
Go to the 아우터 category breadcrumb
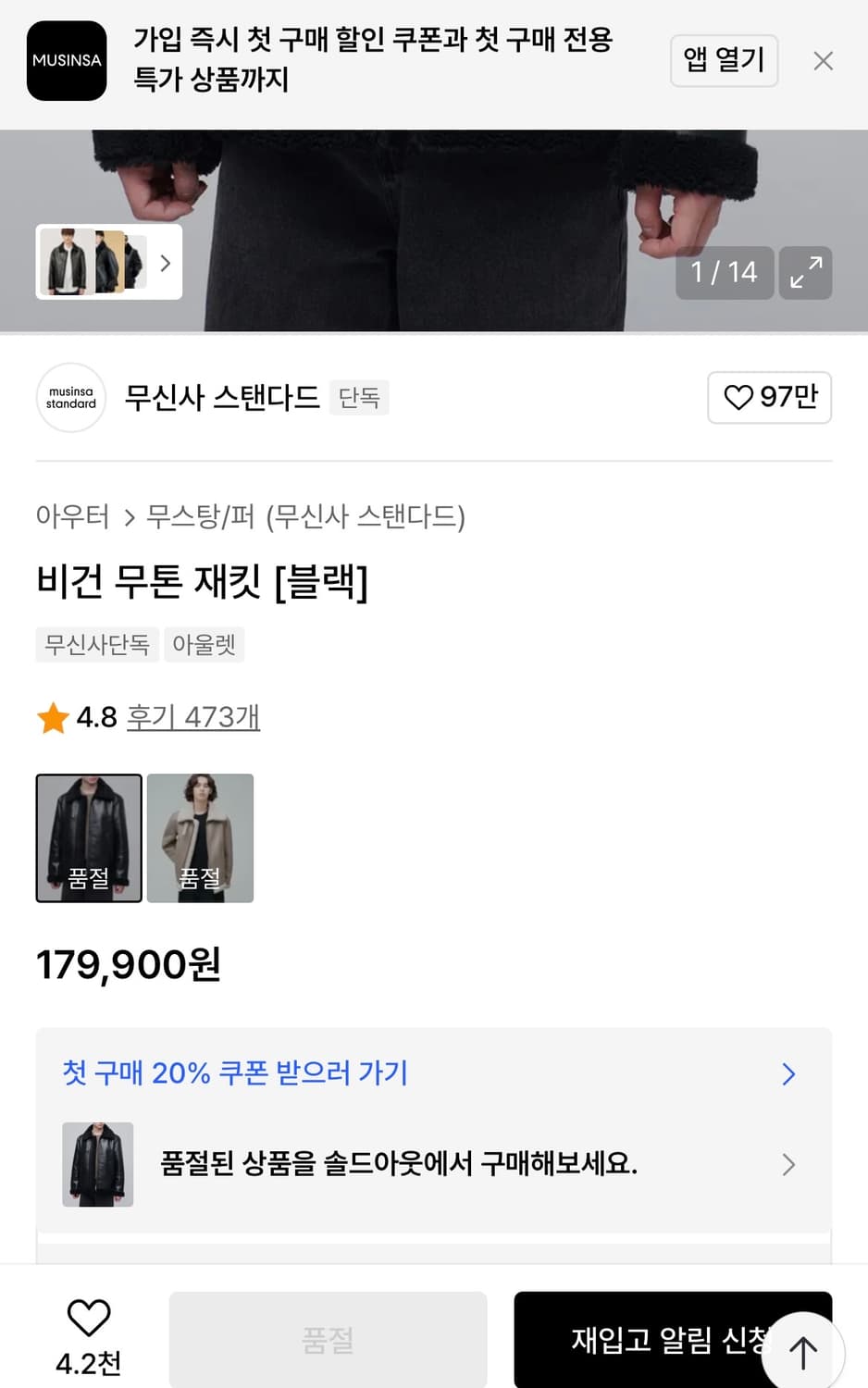coord(72,515)
